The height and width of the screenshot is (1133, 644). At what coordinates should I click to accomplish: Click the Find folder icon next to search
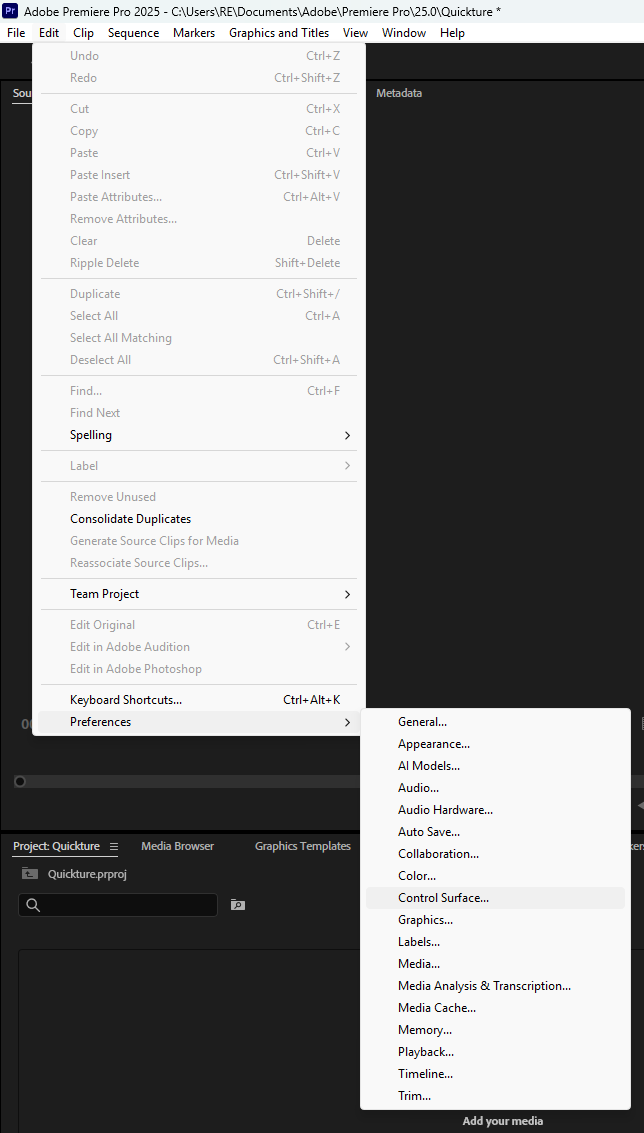238,905
